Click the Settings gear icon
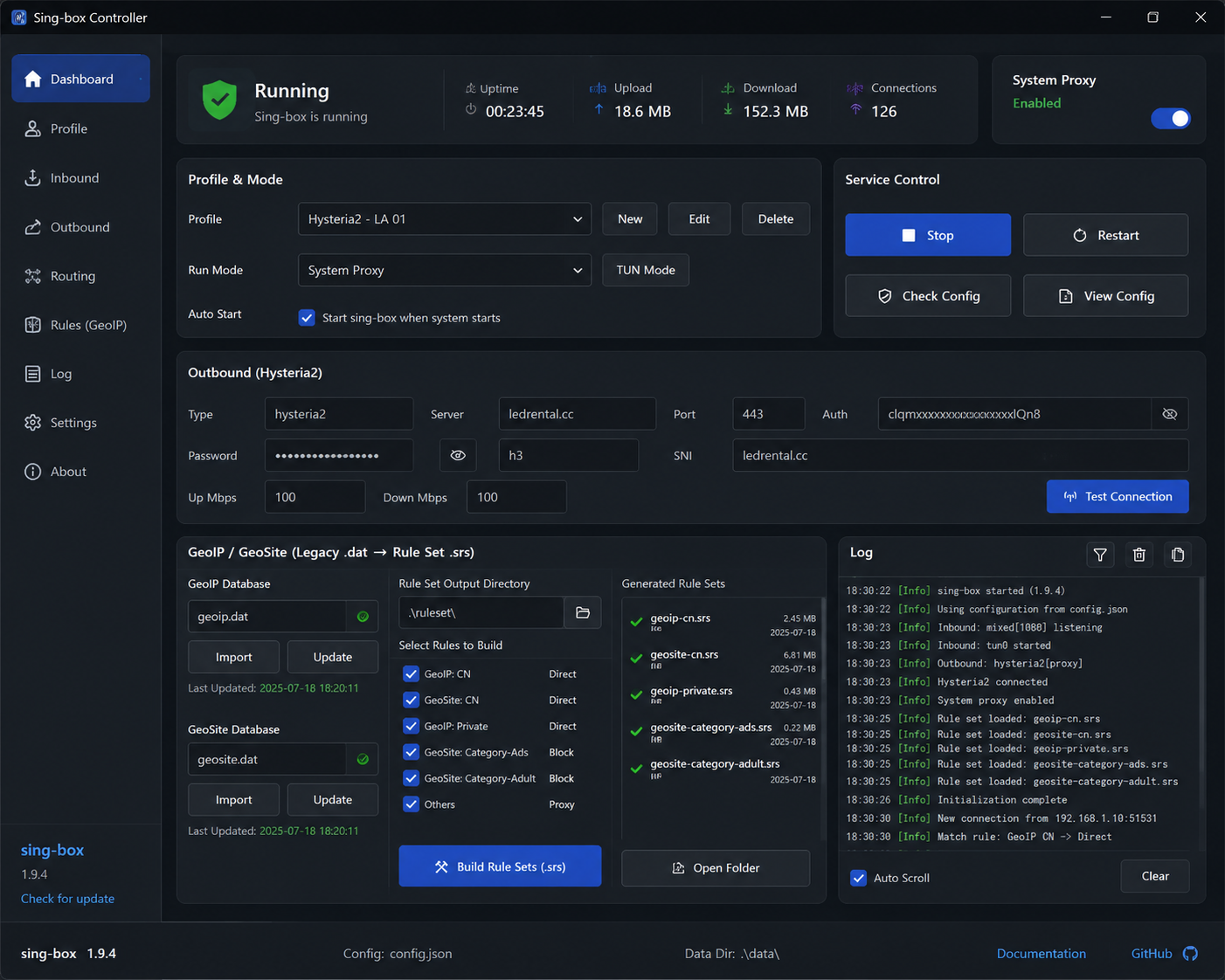 click(x=33, y=423)
